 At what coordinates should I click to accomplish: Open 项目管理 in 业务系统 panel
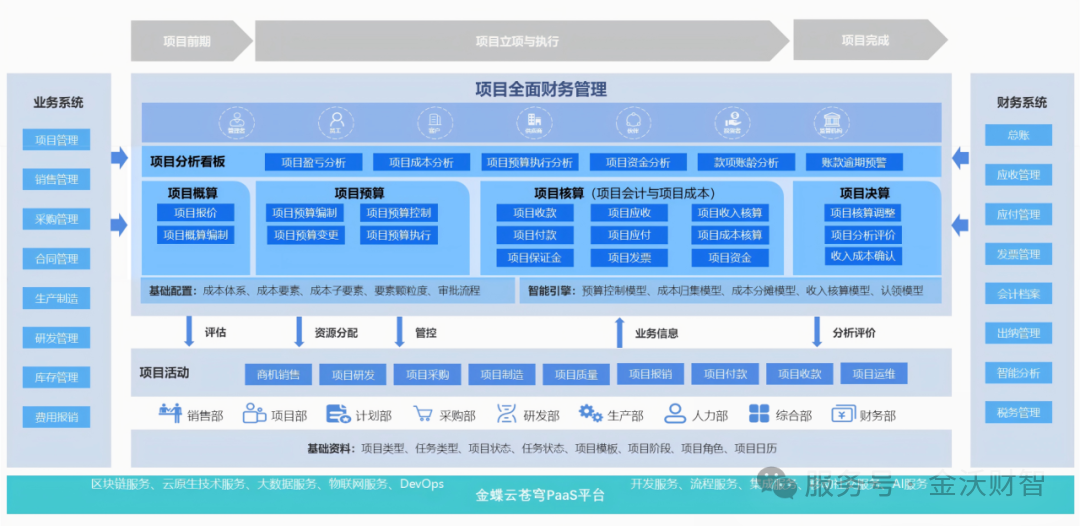point(56,140)
